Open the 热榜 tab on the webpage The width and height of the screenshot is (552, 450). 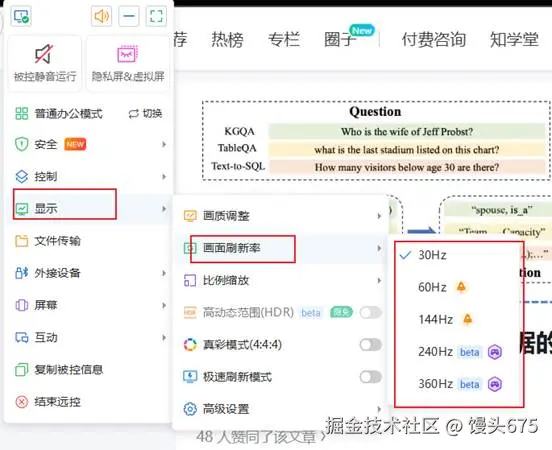227,39
